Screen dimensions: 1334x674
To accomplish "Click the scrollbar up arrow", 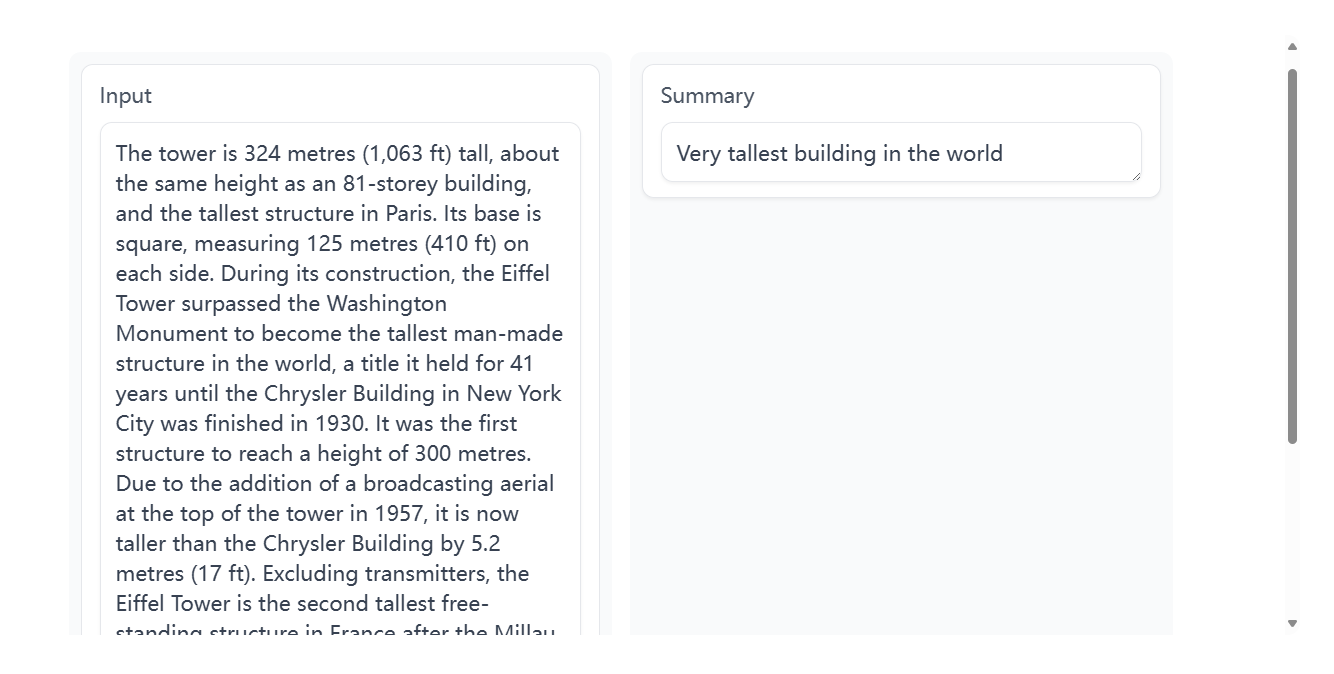I will pyautogui.click(x=1292, y=47).
